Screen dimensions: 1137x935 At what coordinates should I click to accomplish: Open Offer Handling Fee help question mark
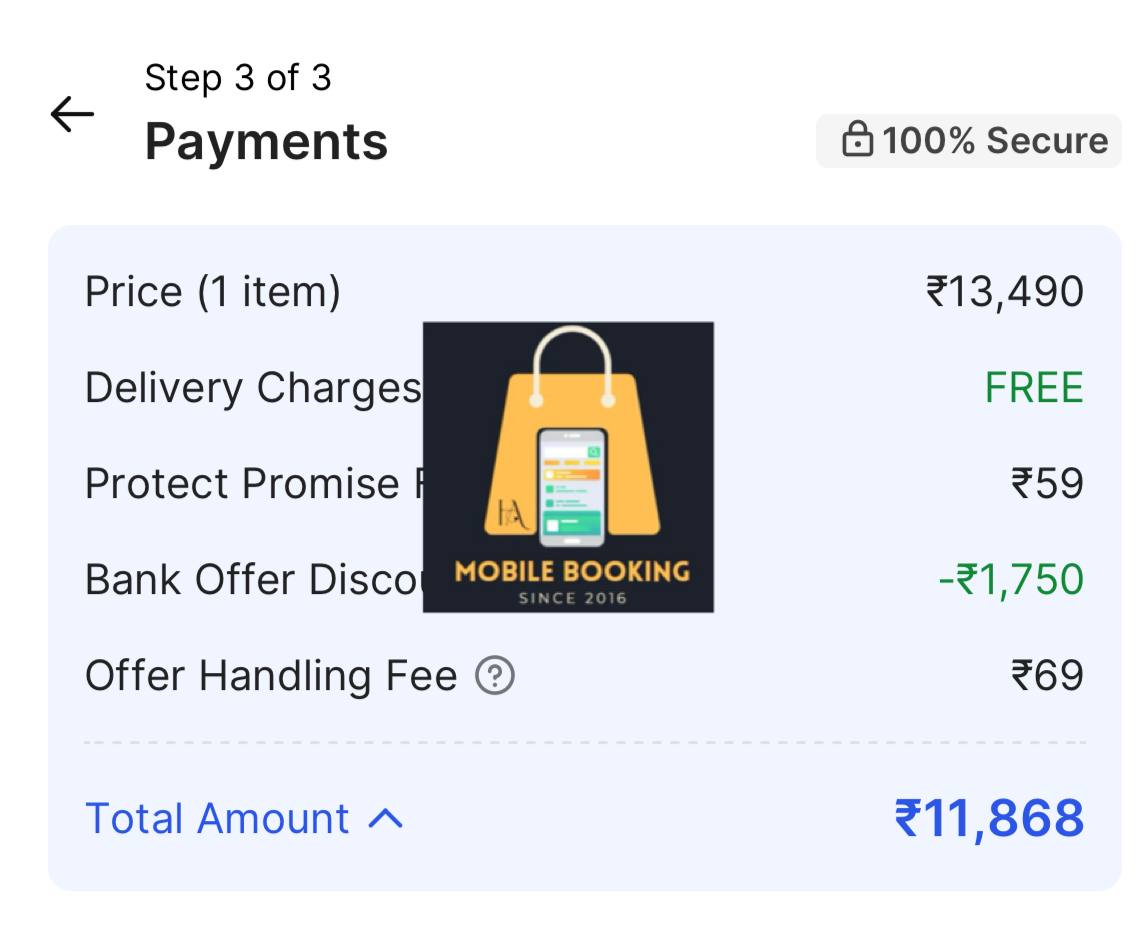click(495, 675)
